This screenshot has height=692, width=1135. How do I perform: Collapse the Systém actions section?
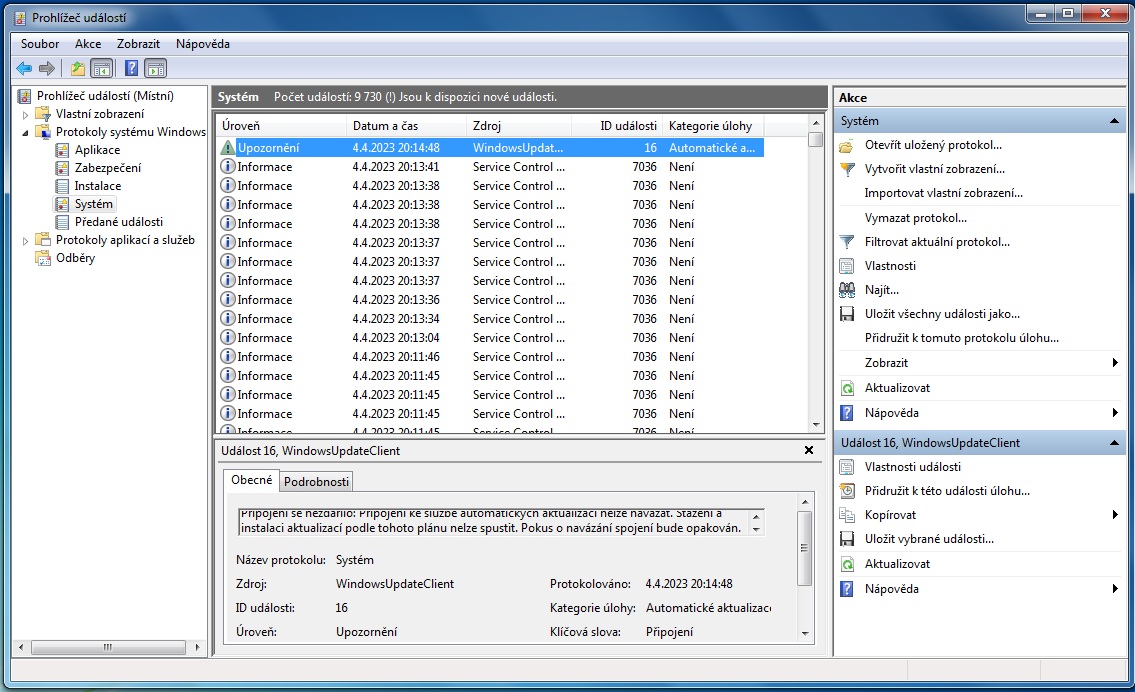(1115, 121)
